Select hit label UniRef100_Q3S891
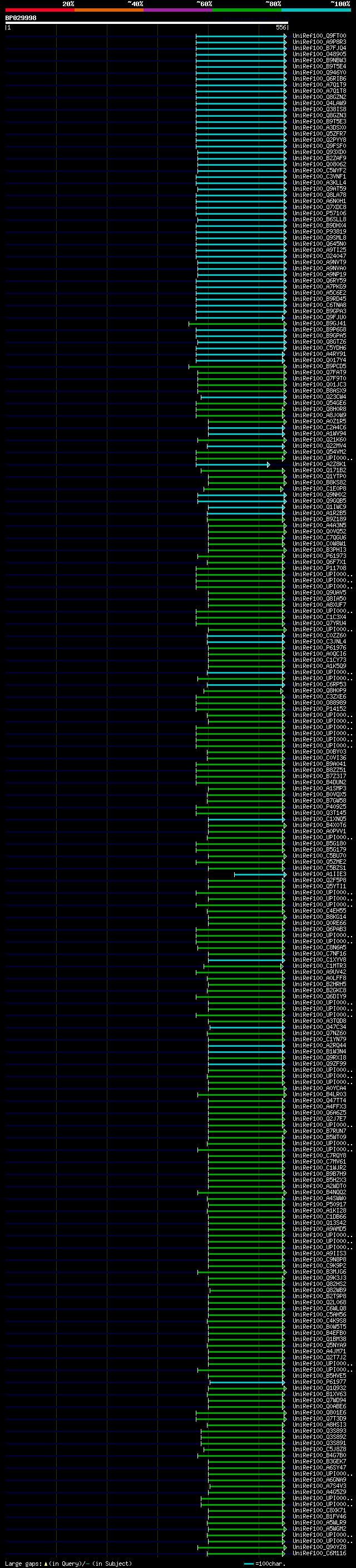This screenshot has width=356, height=1568. (319, 1443)
